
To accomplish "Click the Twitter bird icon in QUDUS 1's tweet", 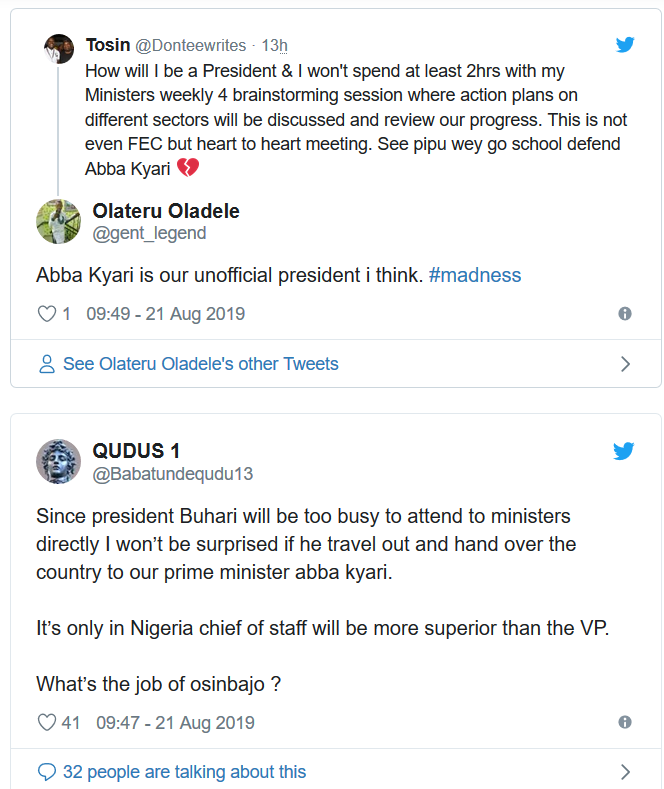I will click(624, 451).
